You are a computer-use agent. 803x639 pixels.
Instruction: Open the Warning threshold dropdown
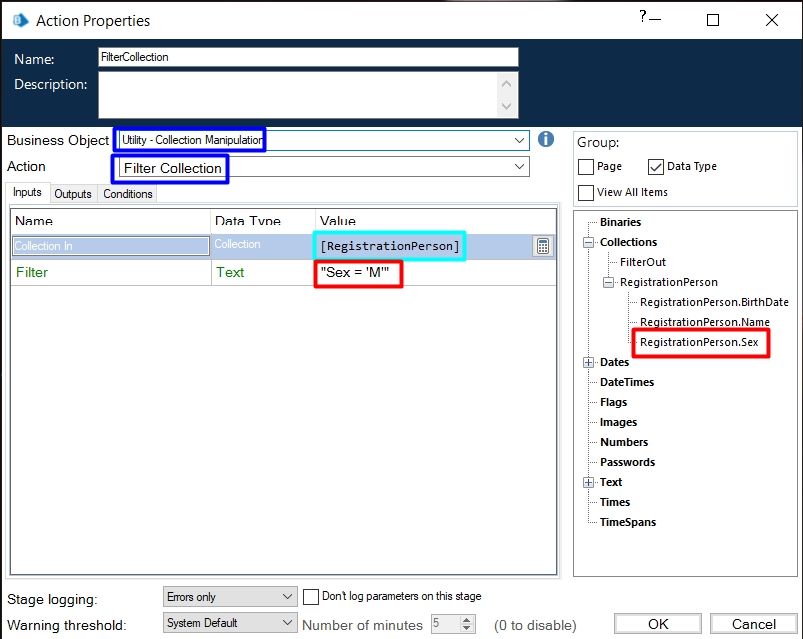(287, 624)
